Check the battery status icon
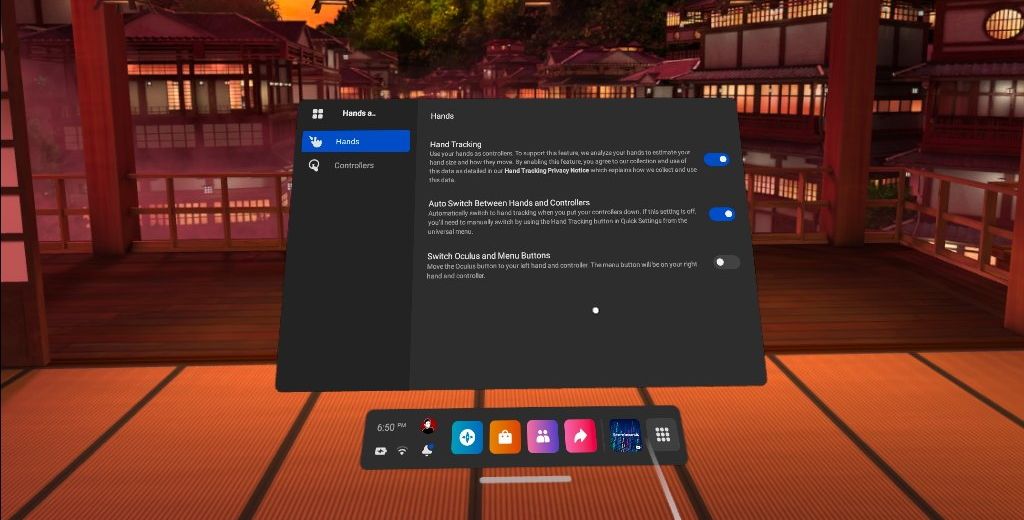The height and width of the screenshot is (520, 1024). [x=381, y=451]
